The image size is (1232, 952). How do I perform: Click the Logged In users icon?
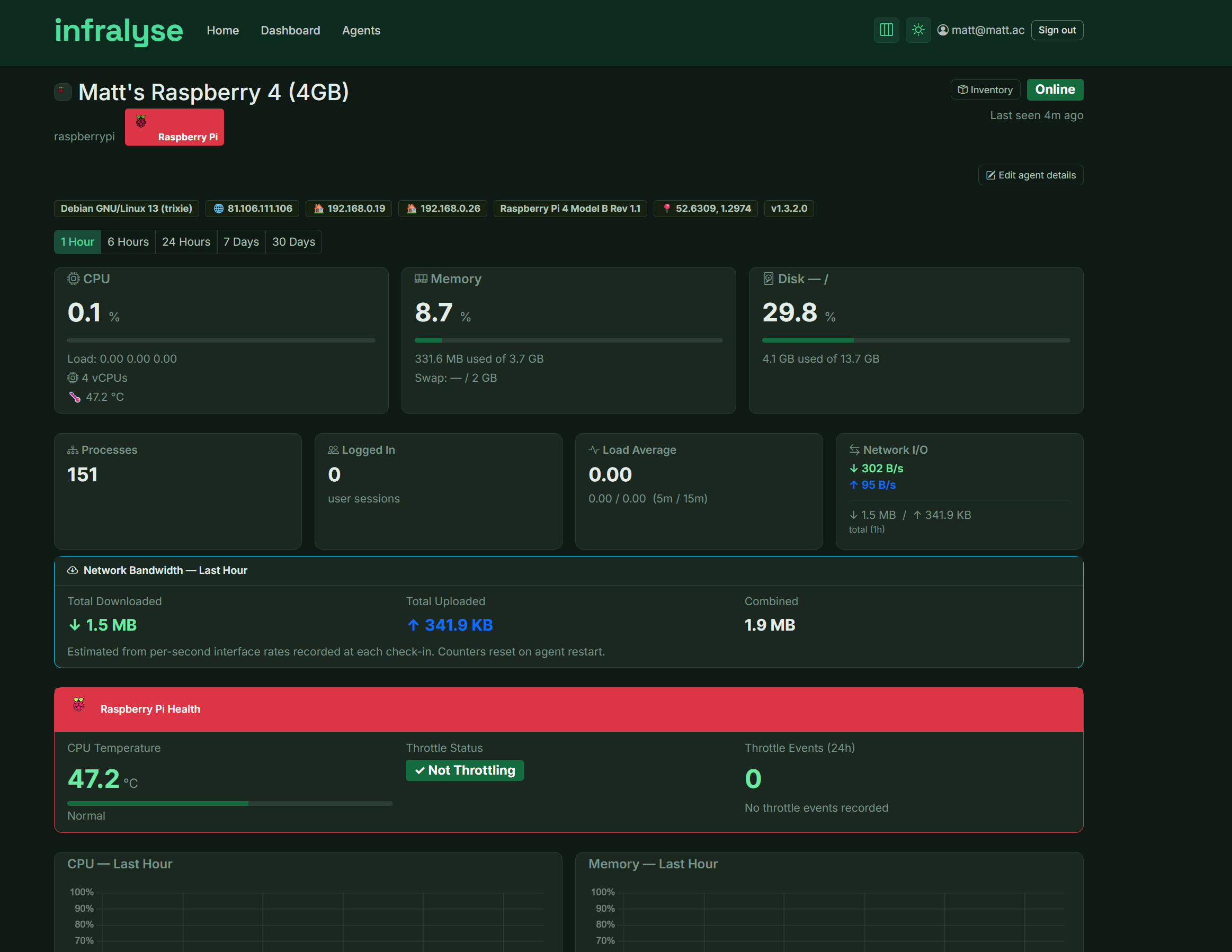(x=333, y=450)
